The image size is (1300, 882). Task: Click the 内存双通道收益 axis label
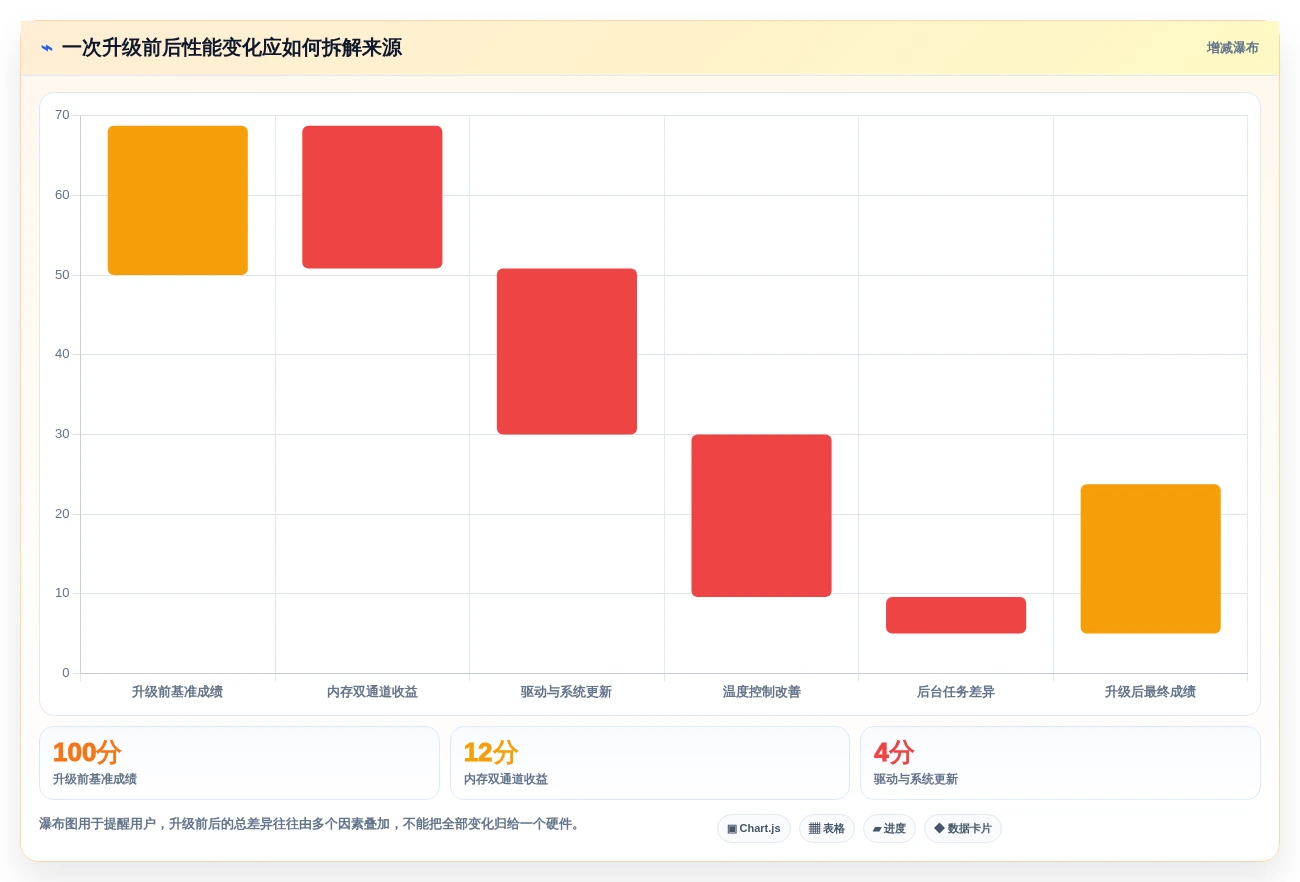372,692
